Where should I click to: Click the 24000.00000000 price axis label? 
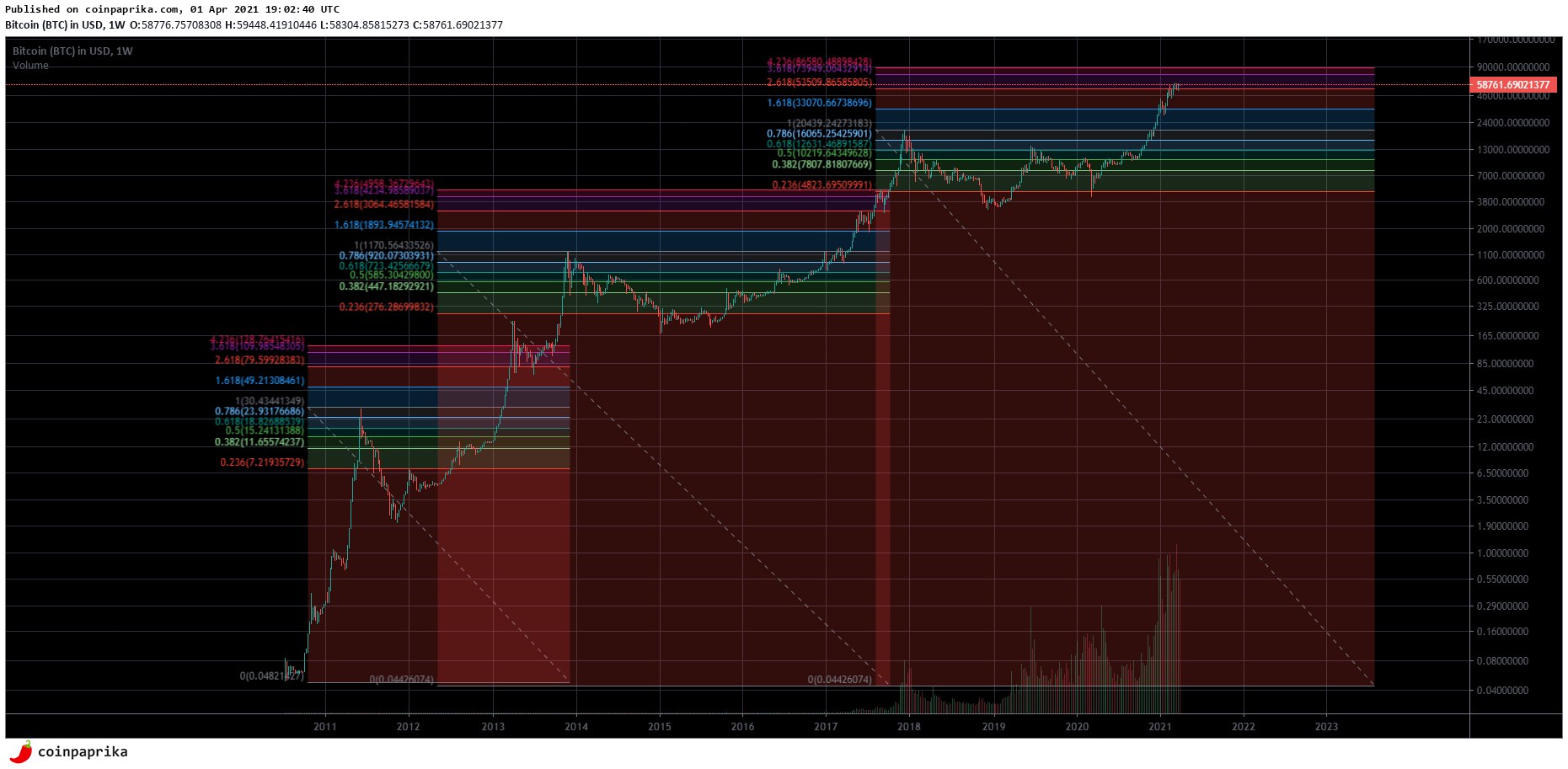[1514, 123]
